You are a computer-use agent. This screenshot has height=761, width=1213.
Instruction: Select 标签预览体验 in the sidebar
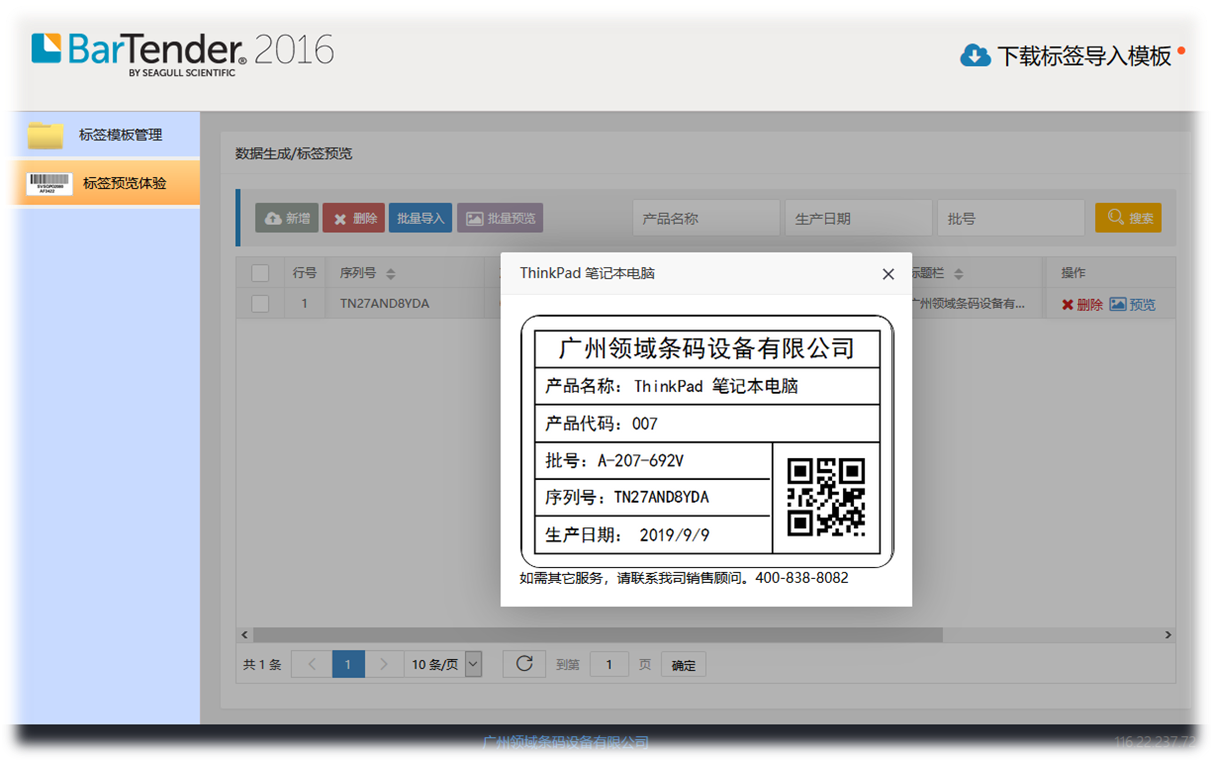point(124,184)
